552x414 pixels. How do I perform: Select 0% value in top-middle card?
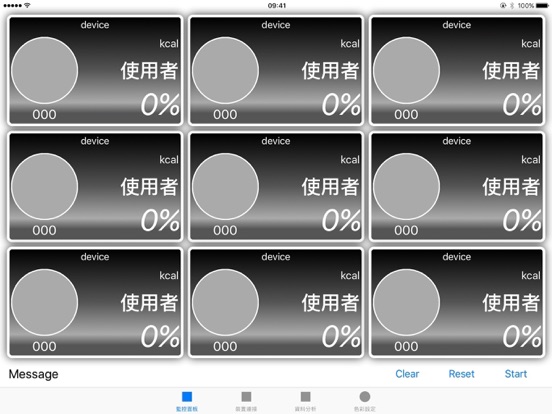point(341,105)
